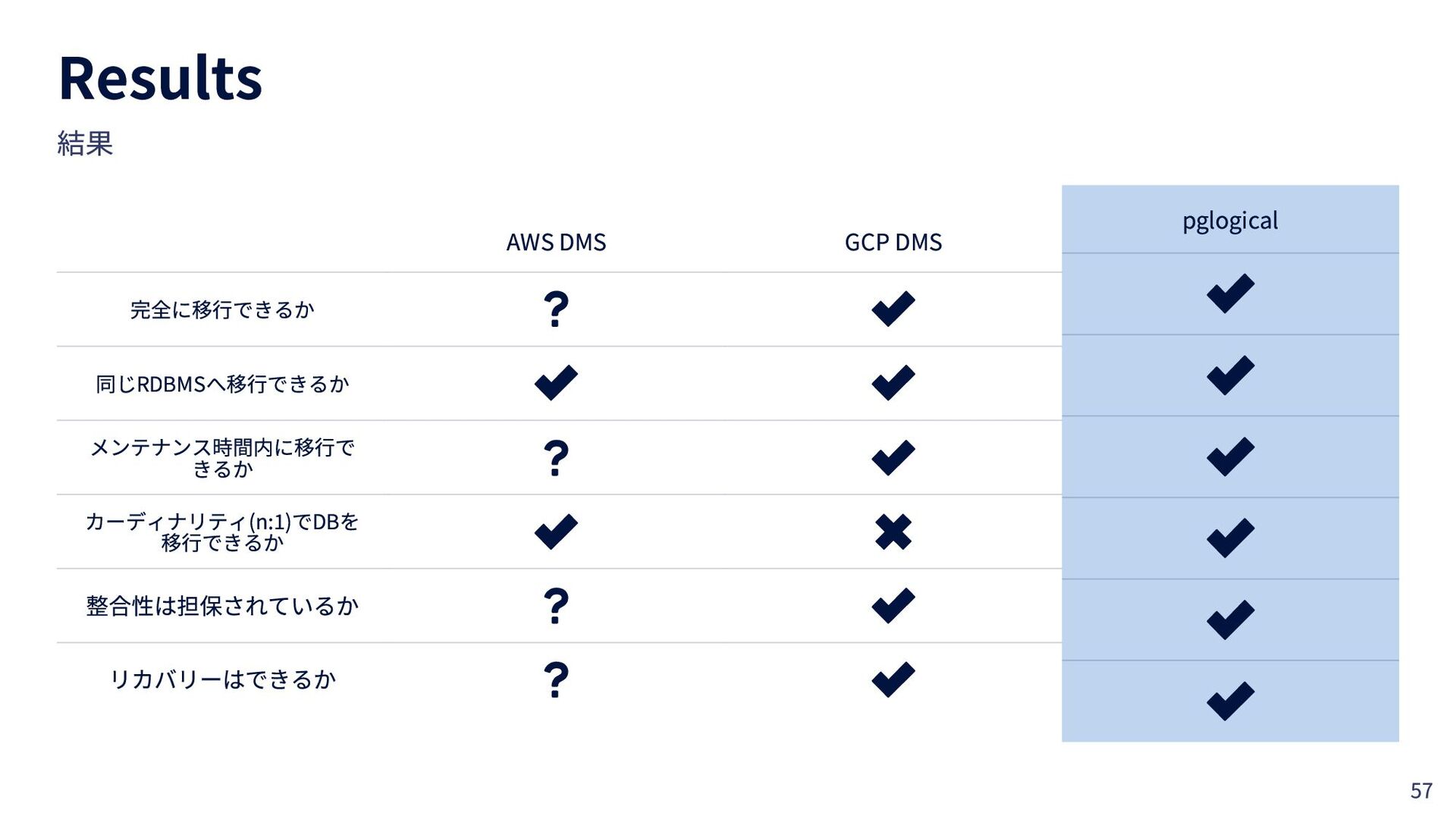The image size is (1456, 819).
Task: Click GCP DMS checkmark in メンテナンス時間内 row
Action: click(x=893, y=457)
